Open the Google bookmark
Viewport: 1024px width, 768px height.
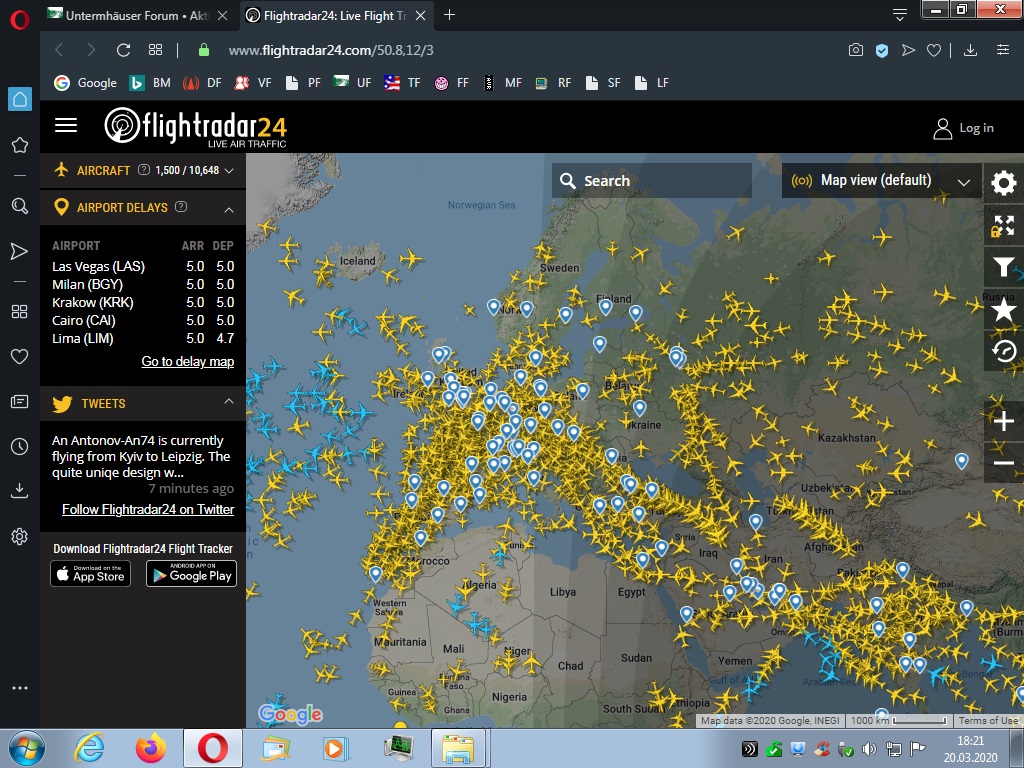(x=86, y=83)
